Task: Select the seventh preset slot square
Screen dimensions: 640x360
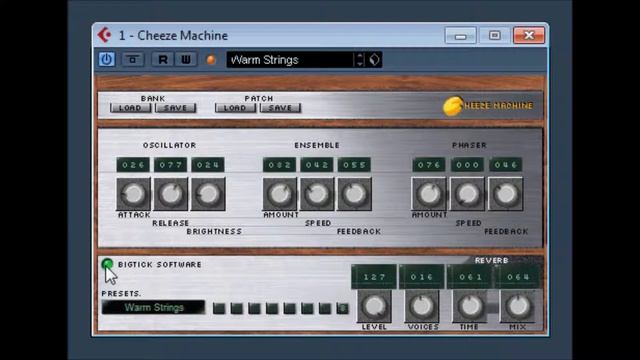Action: 325,308
